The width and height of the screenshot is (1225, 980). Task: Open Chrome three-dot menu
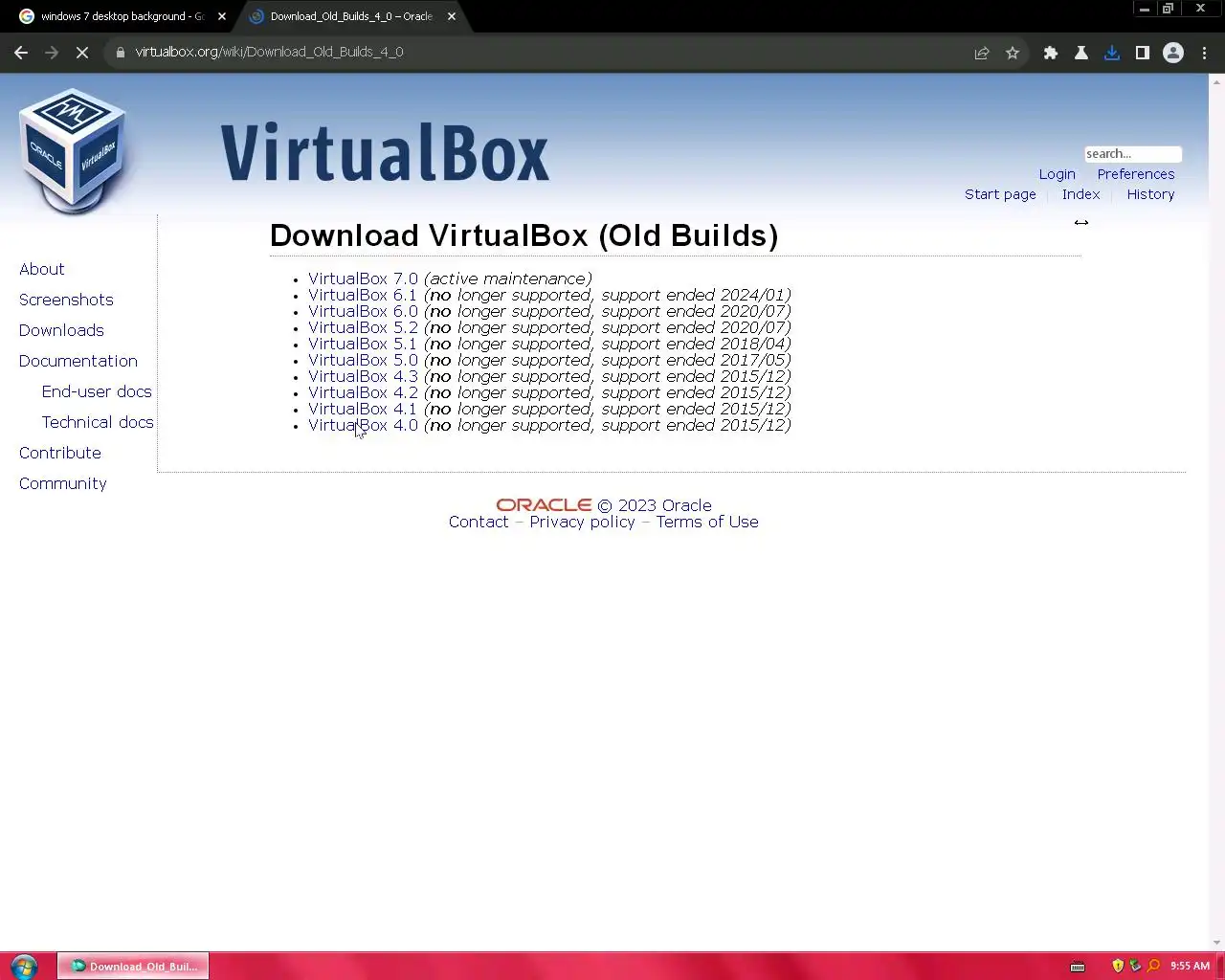tap(1205, 53)
